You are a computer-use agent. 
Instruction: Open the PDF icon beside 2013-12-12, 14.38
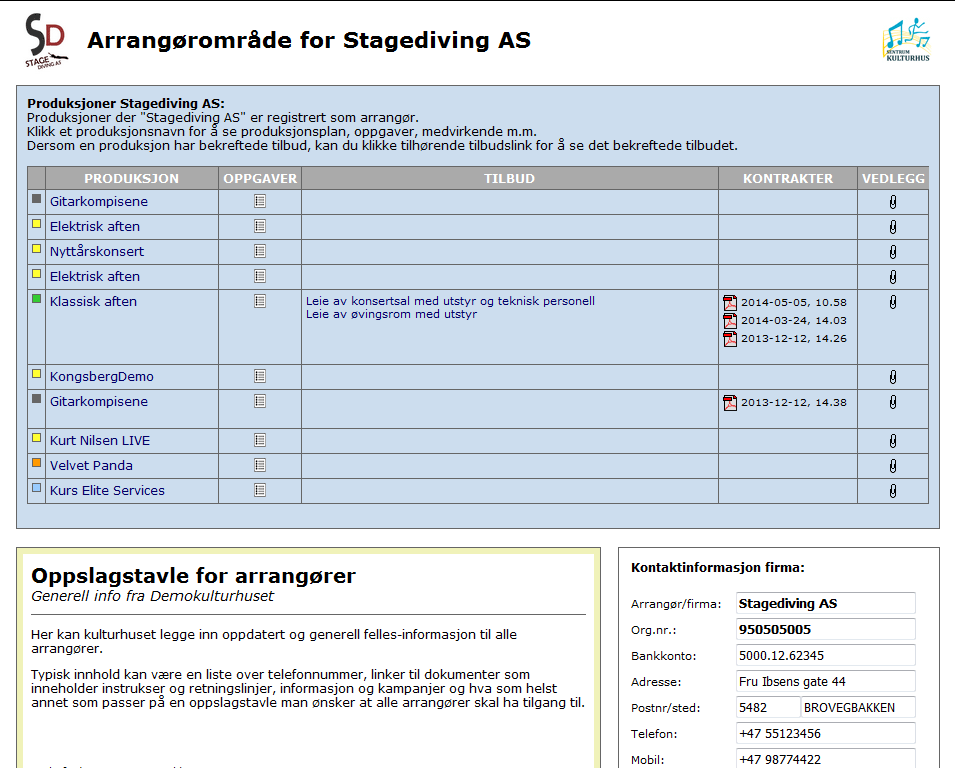tap(730, 403)
